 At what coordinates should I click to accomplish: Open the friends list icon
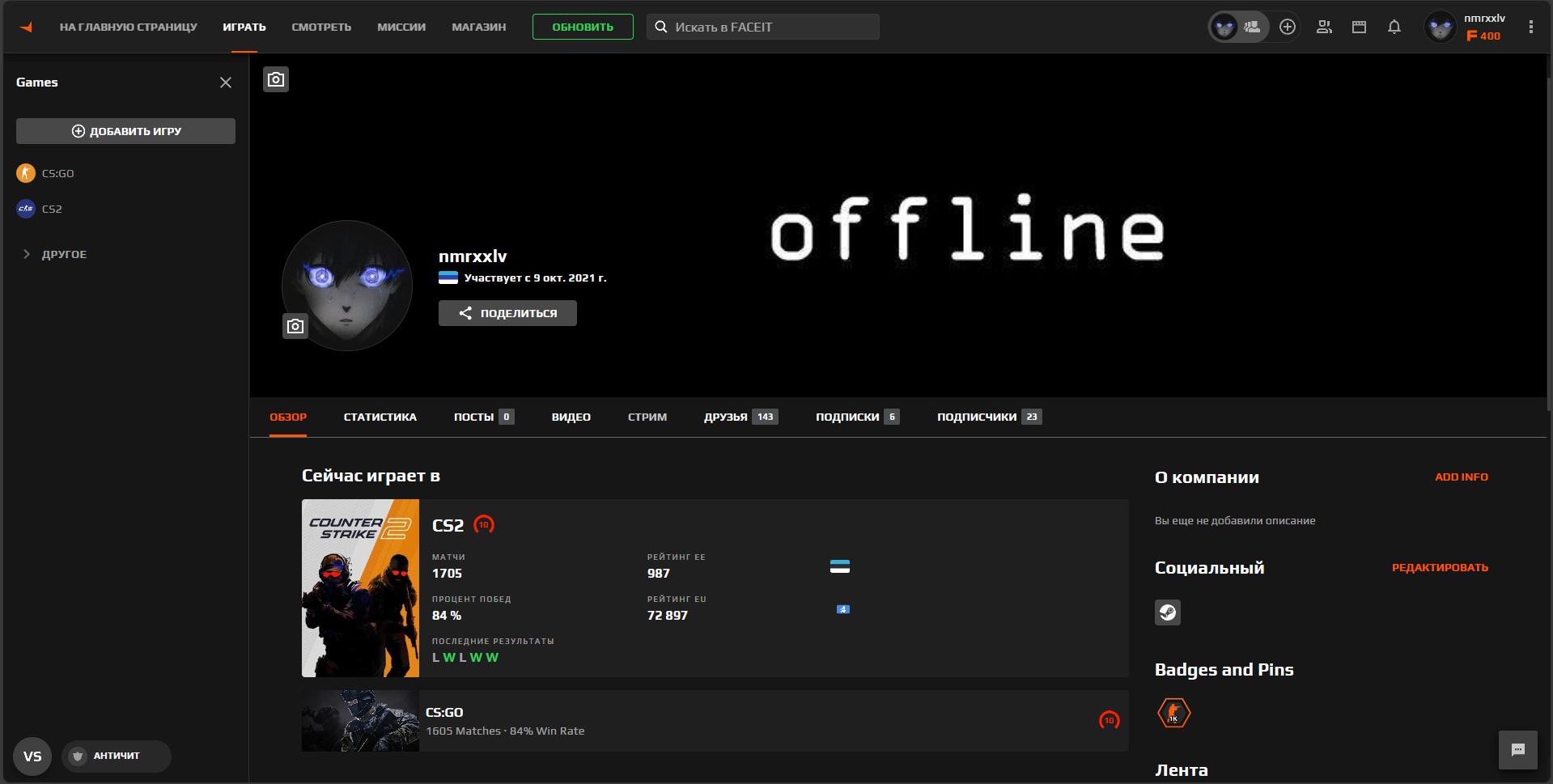tap(1324, 27)
